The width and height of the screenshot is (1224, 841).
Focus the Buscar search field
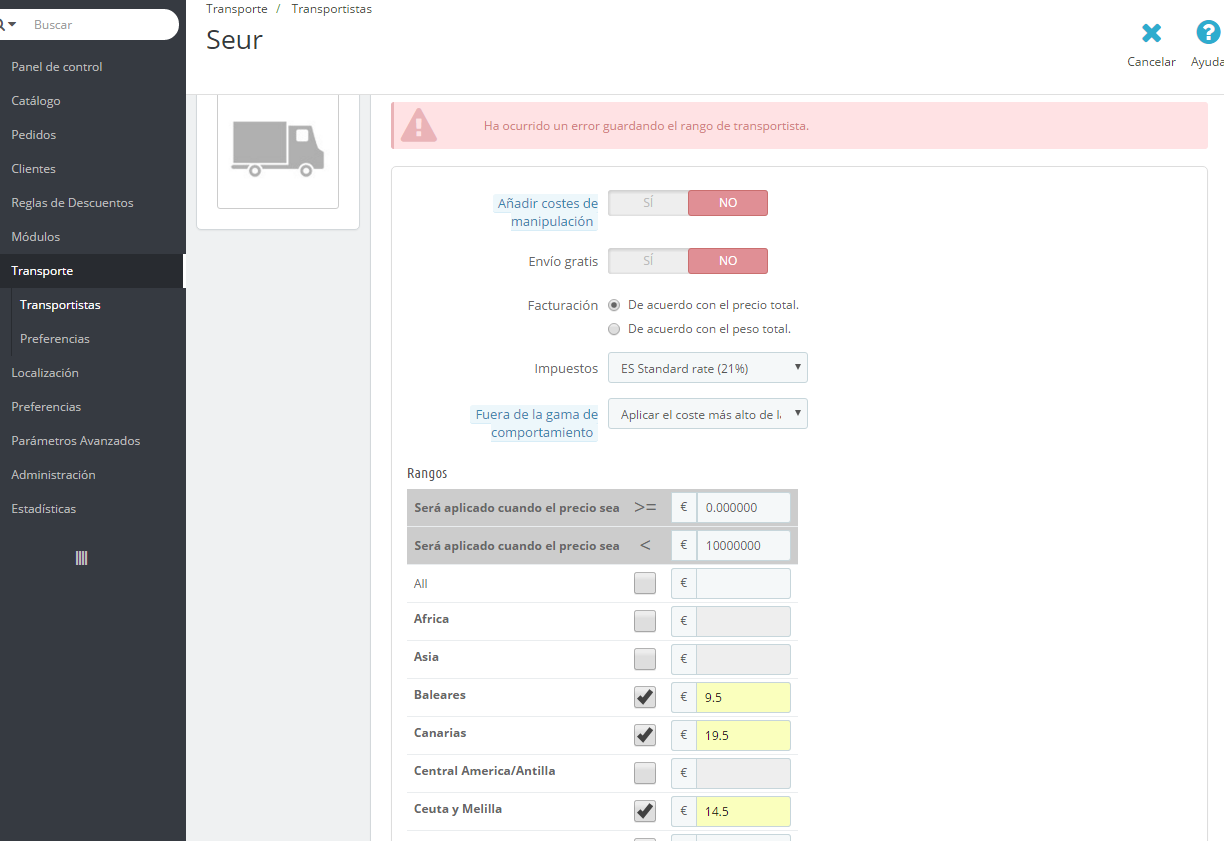100,24
